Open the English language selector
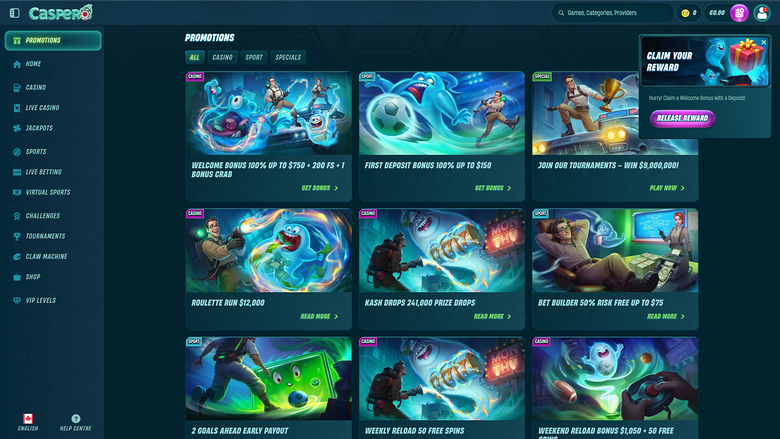780x439 pixels. [x=28, y=423]
